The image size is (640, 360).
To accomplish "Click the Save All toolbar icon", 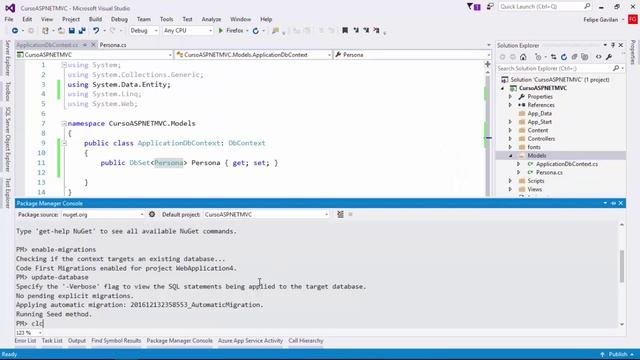I will click(x=82, y=31).
